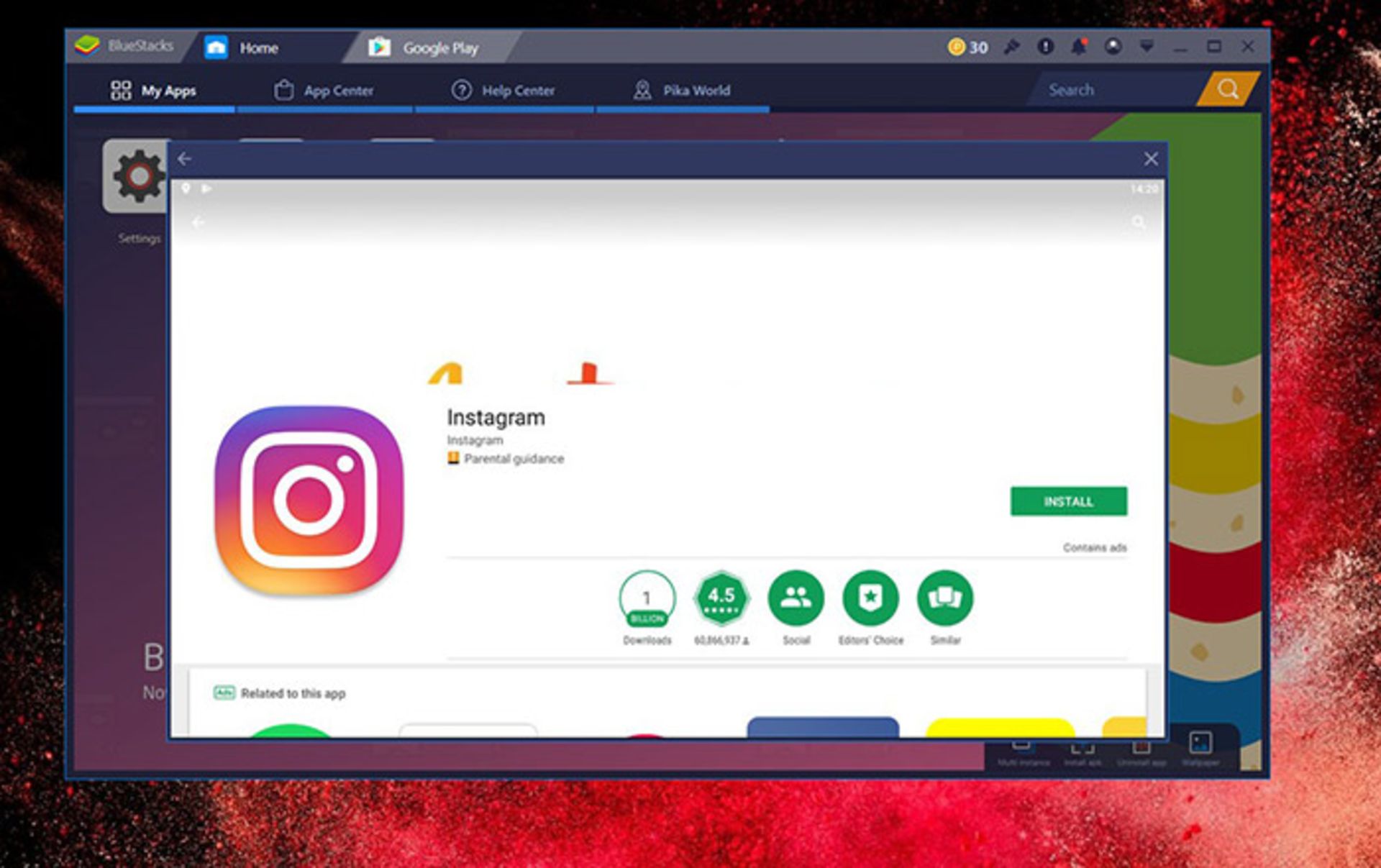This screenshot has height=868, width=1381.
Task: Click the Instagram developer name link
Action: (x=475, y=440)
